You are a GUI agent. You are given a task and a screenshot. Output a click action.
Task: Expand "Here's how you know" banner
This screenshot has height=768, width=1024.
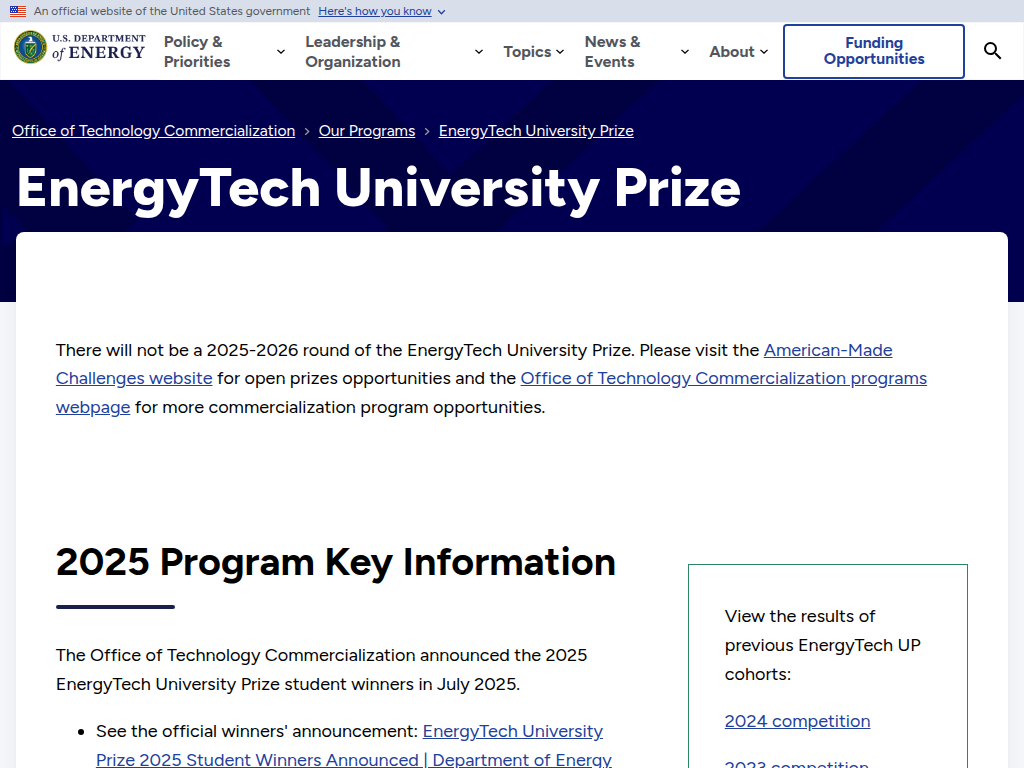click(x=381, y=11)
